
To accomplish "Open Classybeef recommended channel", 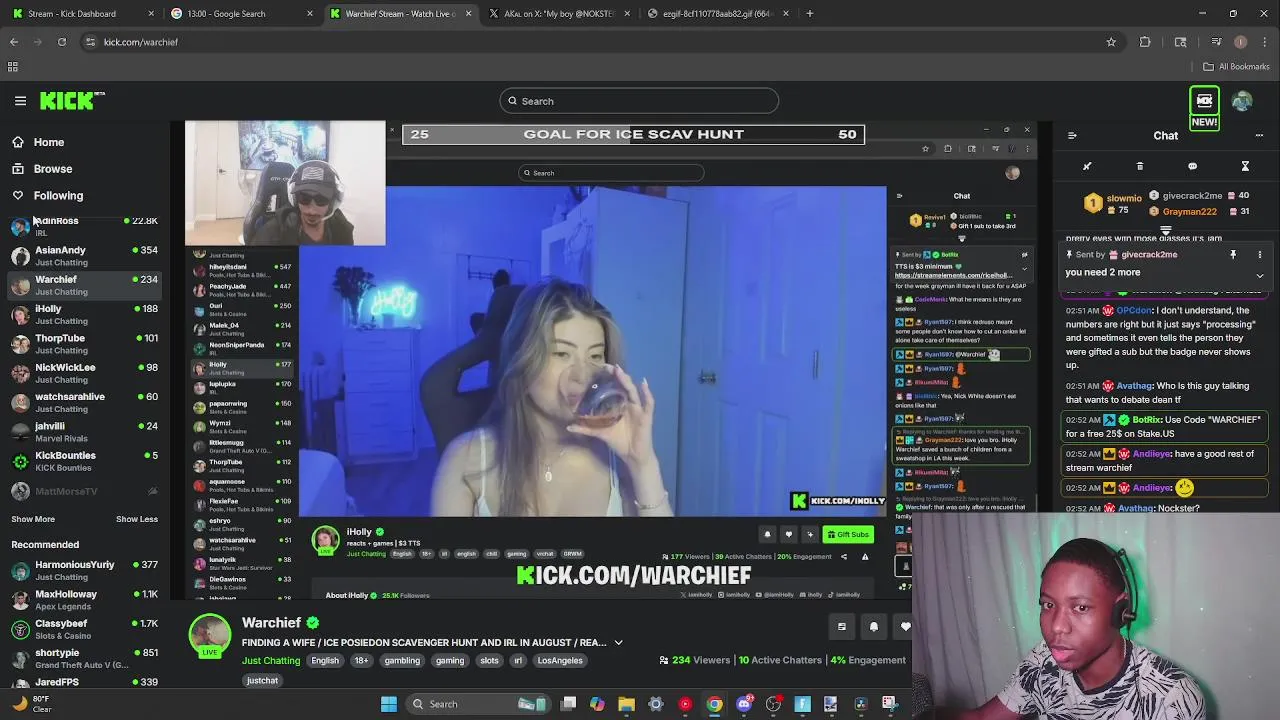I will pos(84,629).
